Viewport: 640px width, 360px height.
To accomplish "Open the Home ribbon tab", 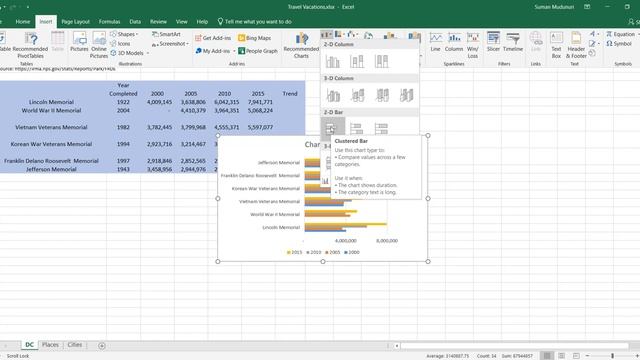I will 22,22.
